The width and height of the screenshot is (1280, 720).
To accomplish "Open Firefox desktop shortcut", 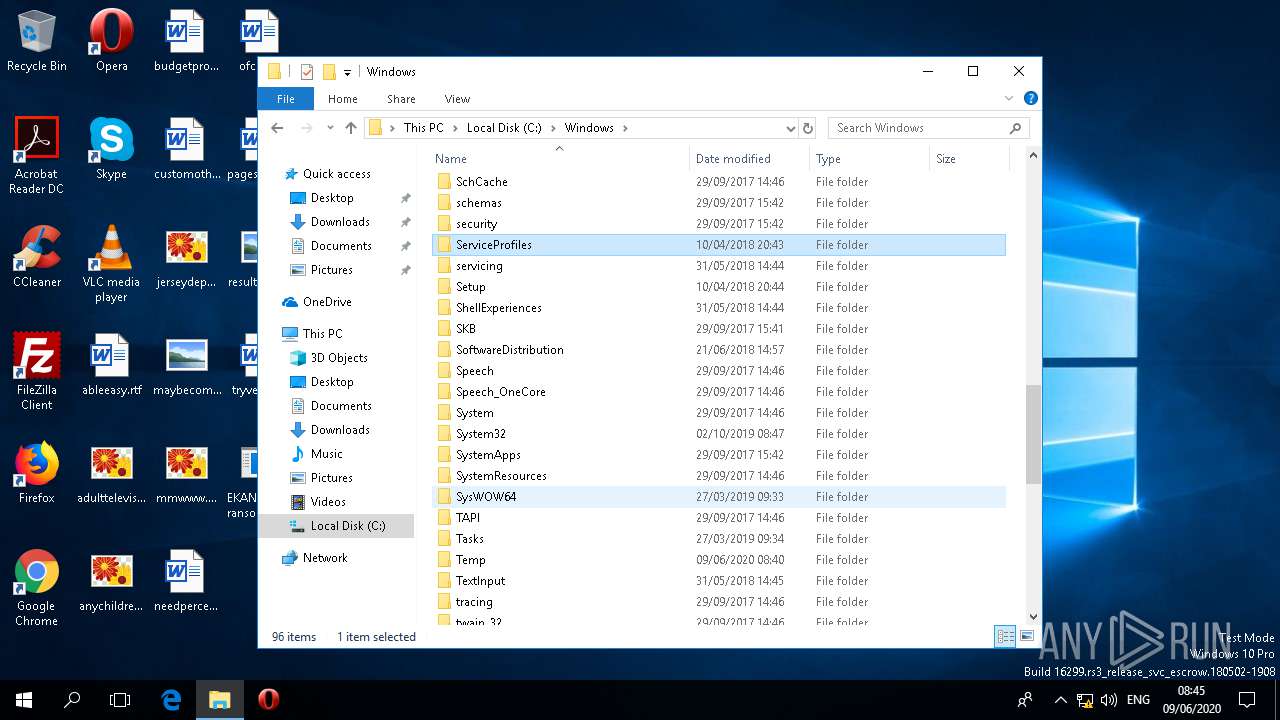I will 36,473.
